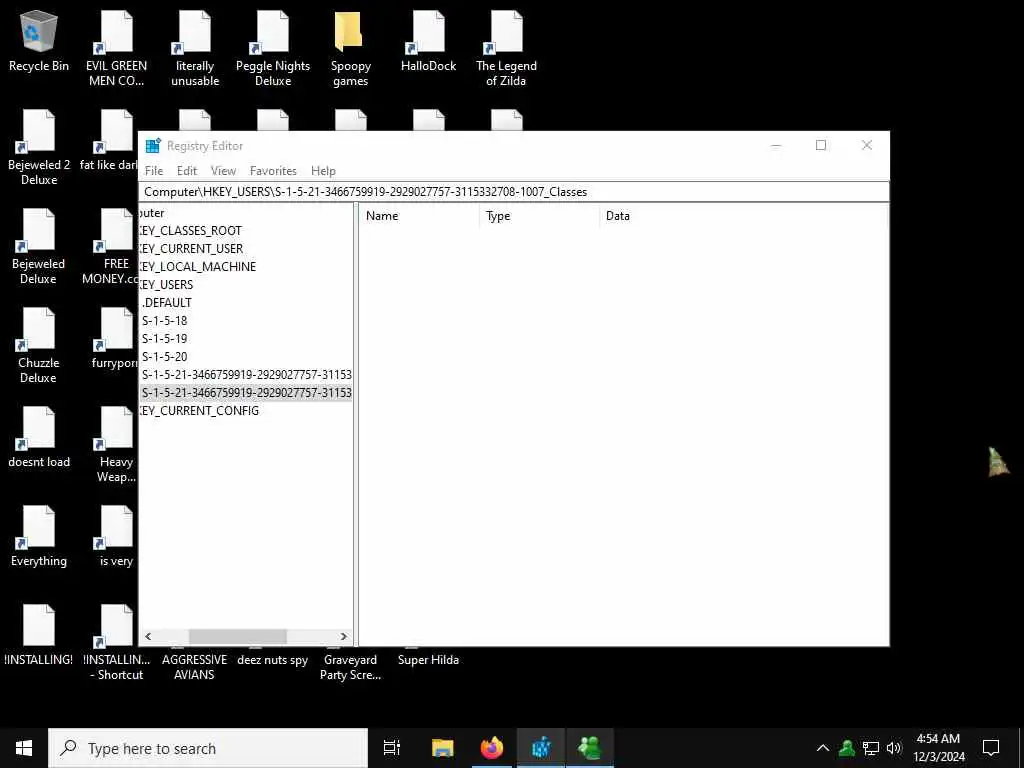
Task: Select HKEY_LOCAL_MACHINE in the registry tree
Action: point(198,266)
